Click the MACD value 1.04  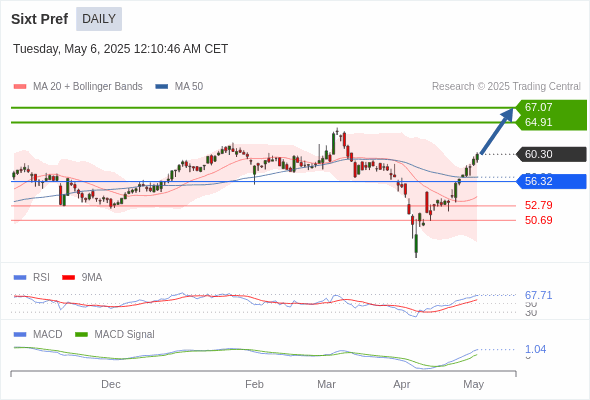(x=535, y=349)
